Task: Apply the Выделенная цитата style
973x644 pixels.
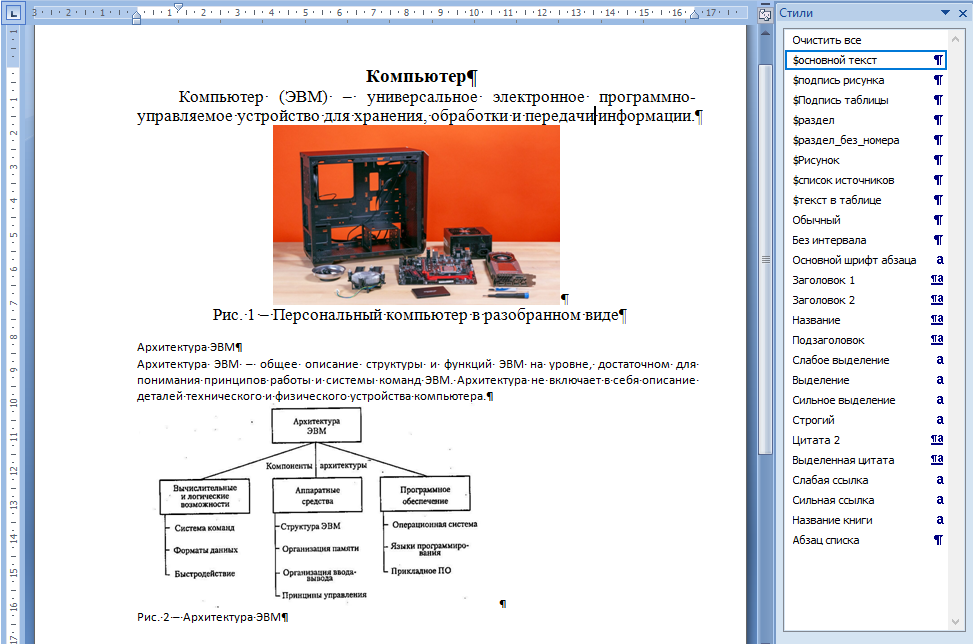Action: tap(865, 460)
